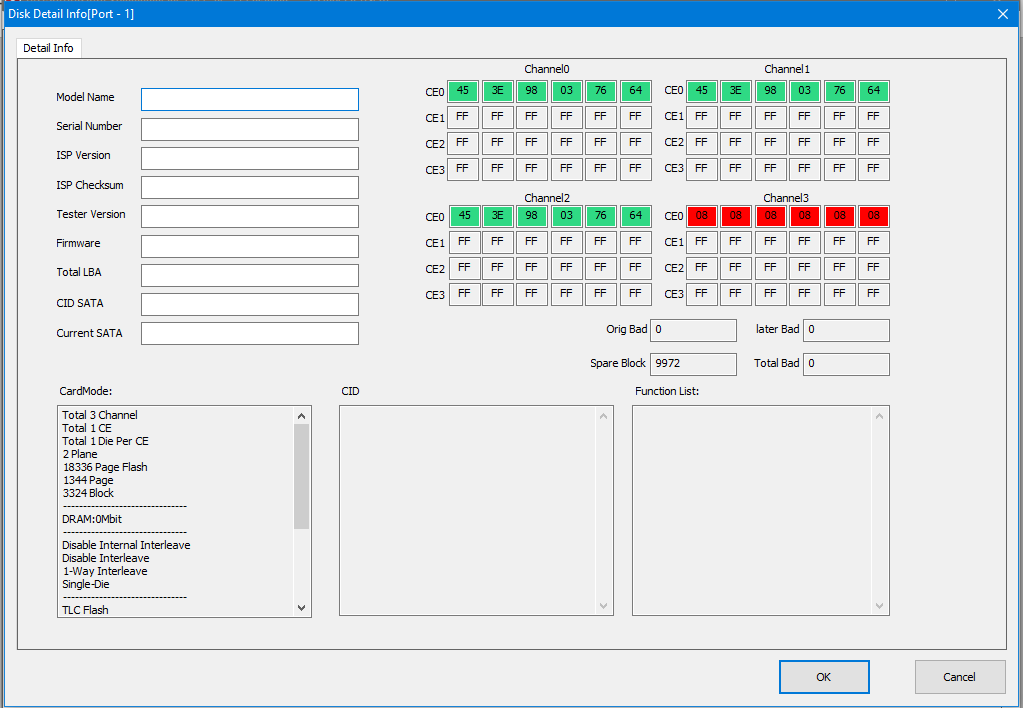Close the Disk Detail Info window
This screenshot has height=708, width=1023.
pos(1003,14)
